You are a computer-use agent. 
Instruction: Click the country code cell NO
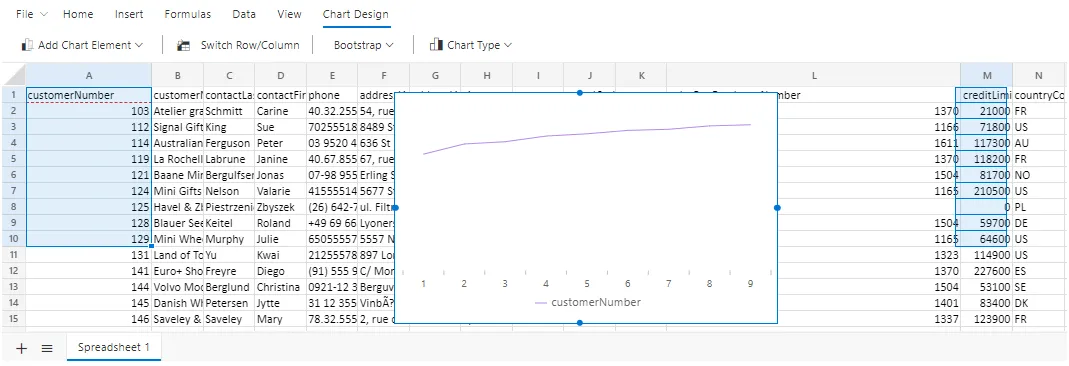[1038, 175]
